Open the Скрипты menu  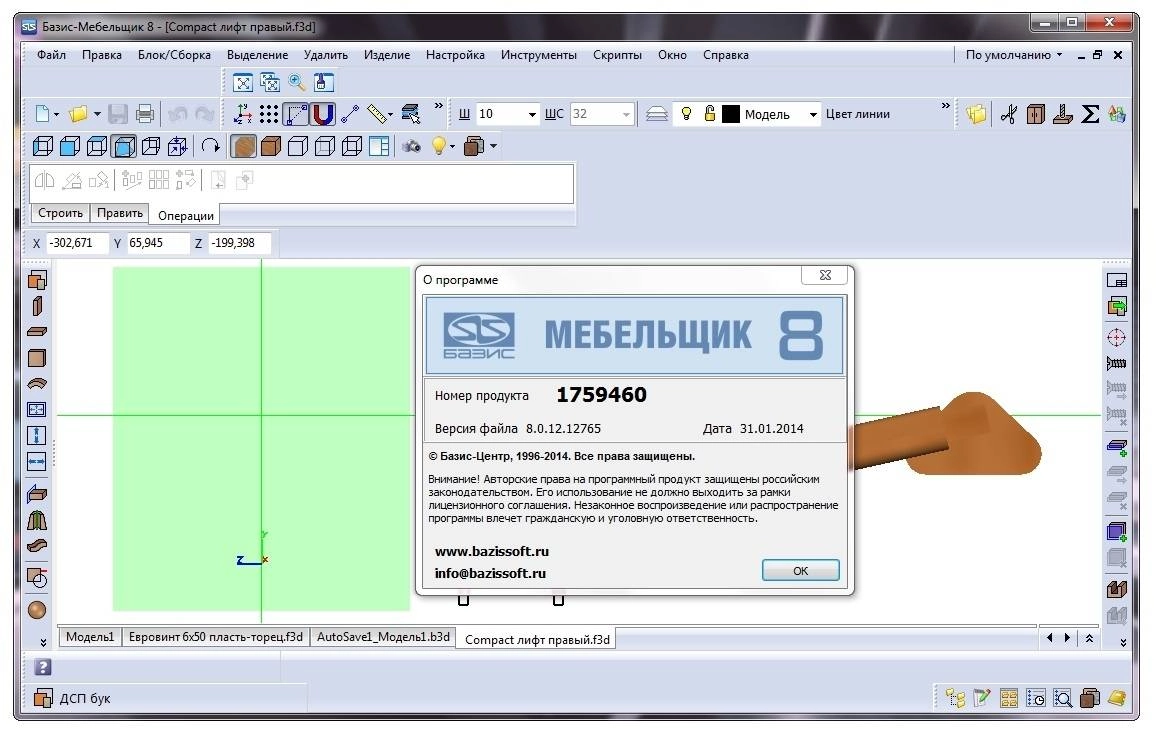click(x=618, y=55)
